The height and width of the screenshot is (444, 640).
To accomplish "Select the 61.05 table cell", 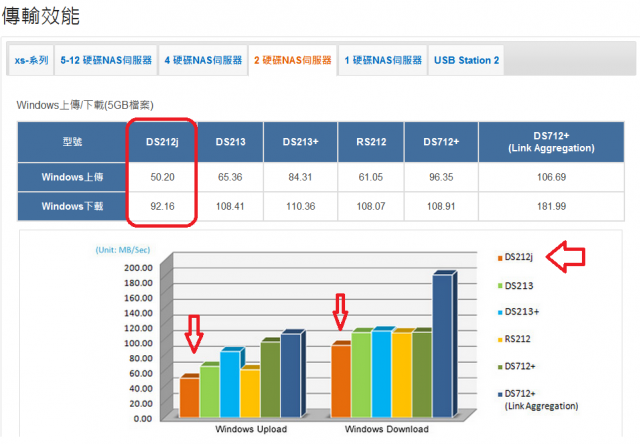I will [371, 177].
